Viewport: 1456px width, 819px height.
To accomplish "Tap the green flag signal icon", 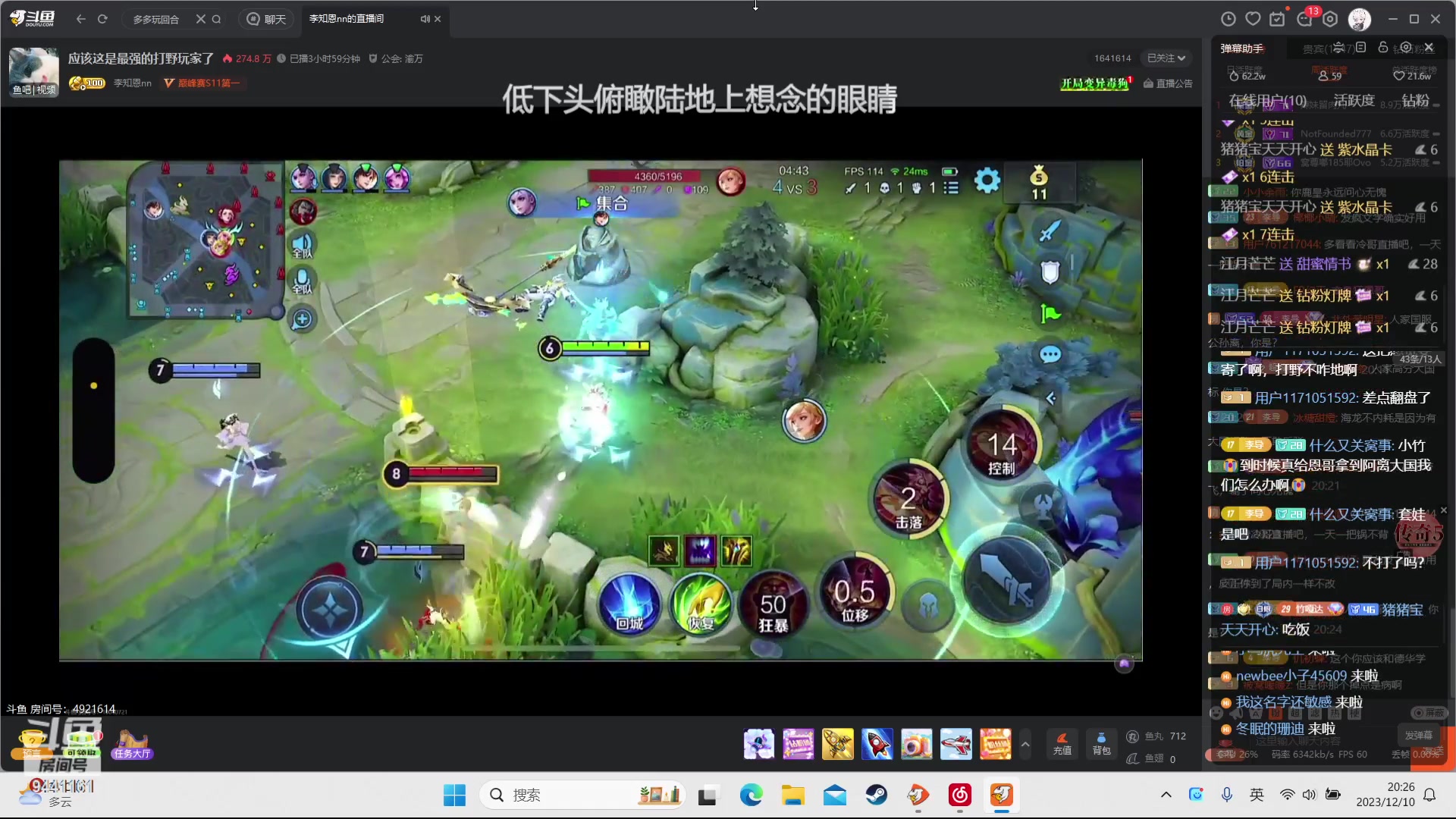I will point(1050,313).
